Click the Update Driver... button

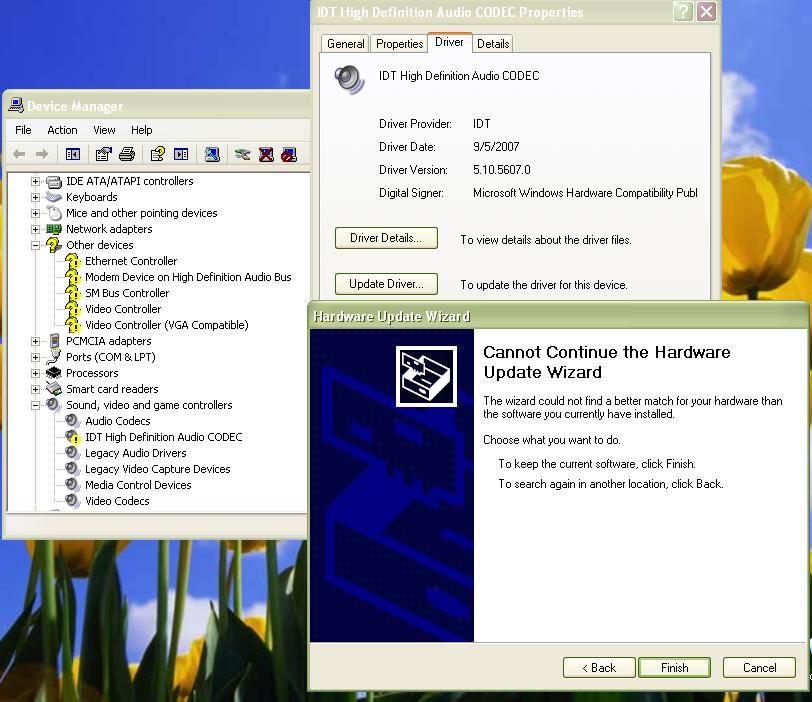click(x=386, y=284)
